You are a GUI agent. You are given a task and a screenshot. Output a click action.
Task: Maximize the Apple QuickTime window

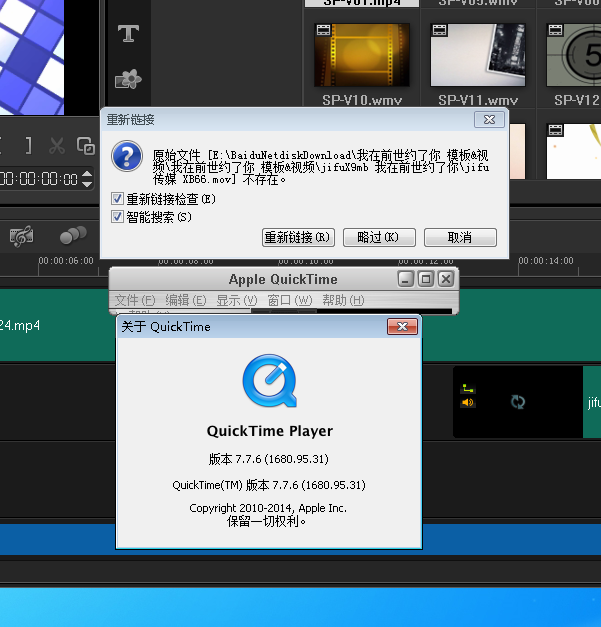(x=426, y=279)
